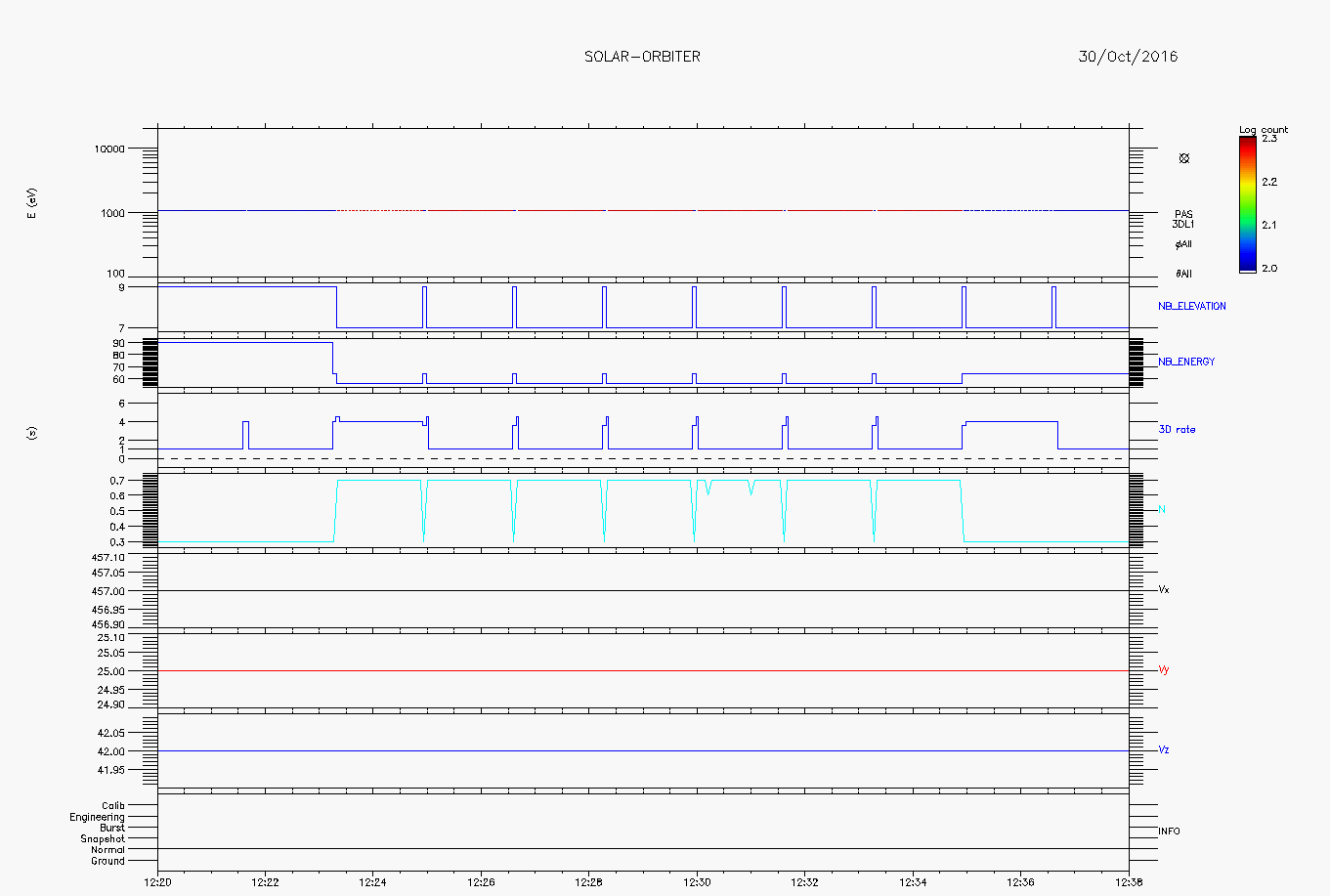
Task: Click the 10000 energy axis tick label
Action: (109, 149)
